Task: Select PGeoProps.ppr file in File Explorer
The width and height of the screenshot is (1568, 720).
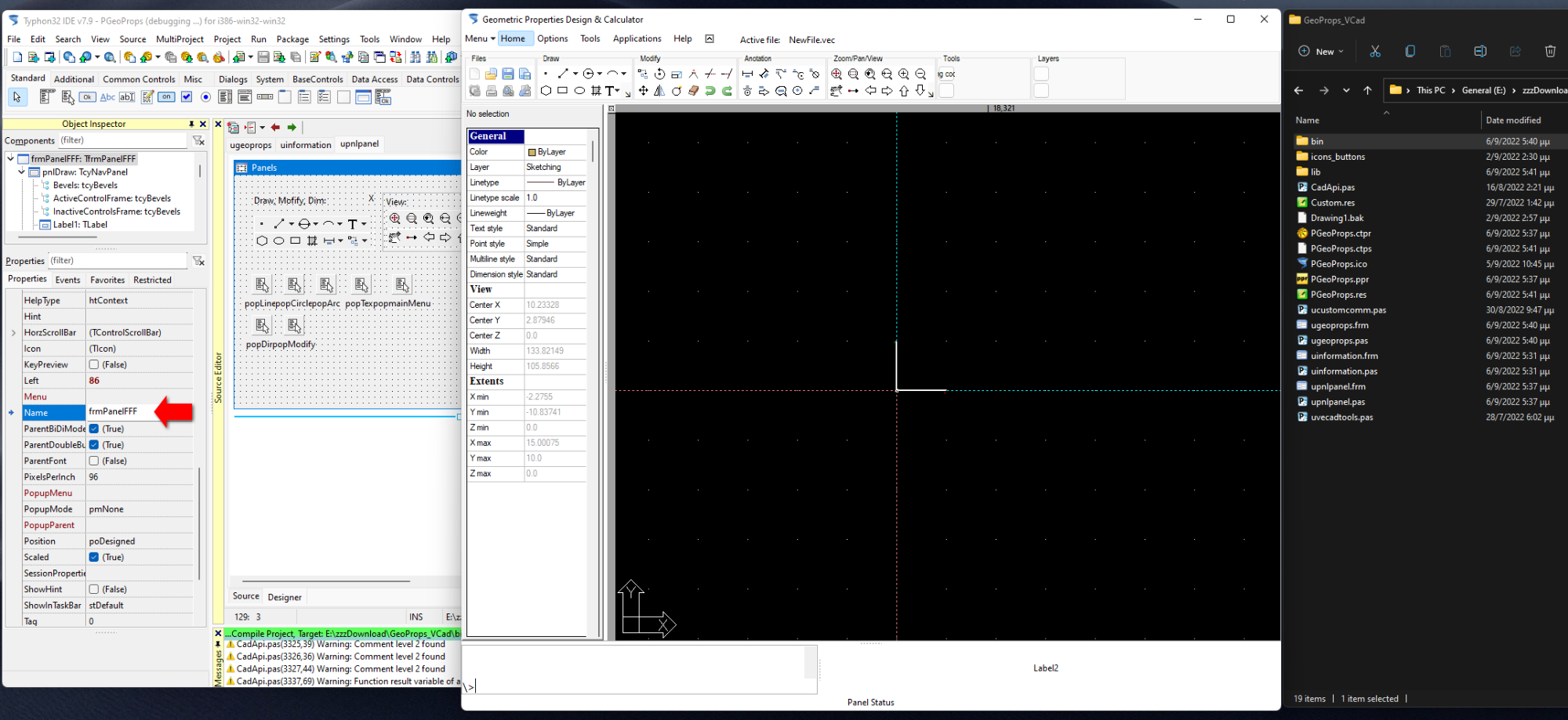Action: click(1340, 279)
